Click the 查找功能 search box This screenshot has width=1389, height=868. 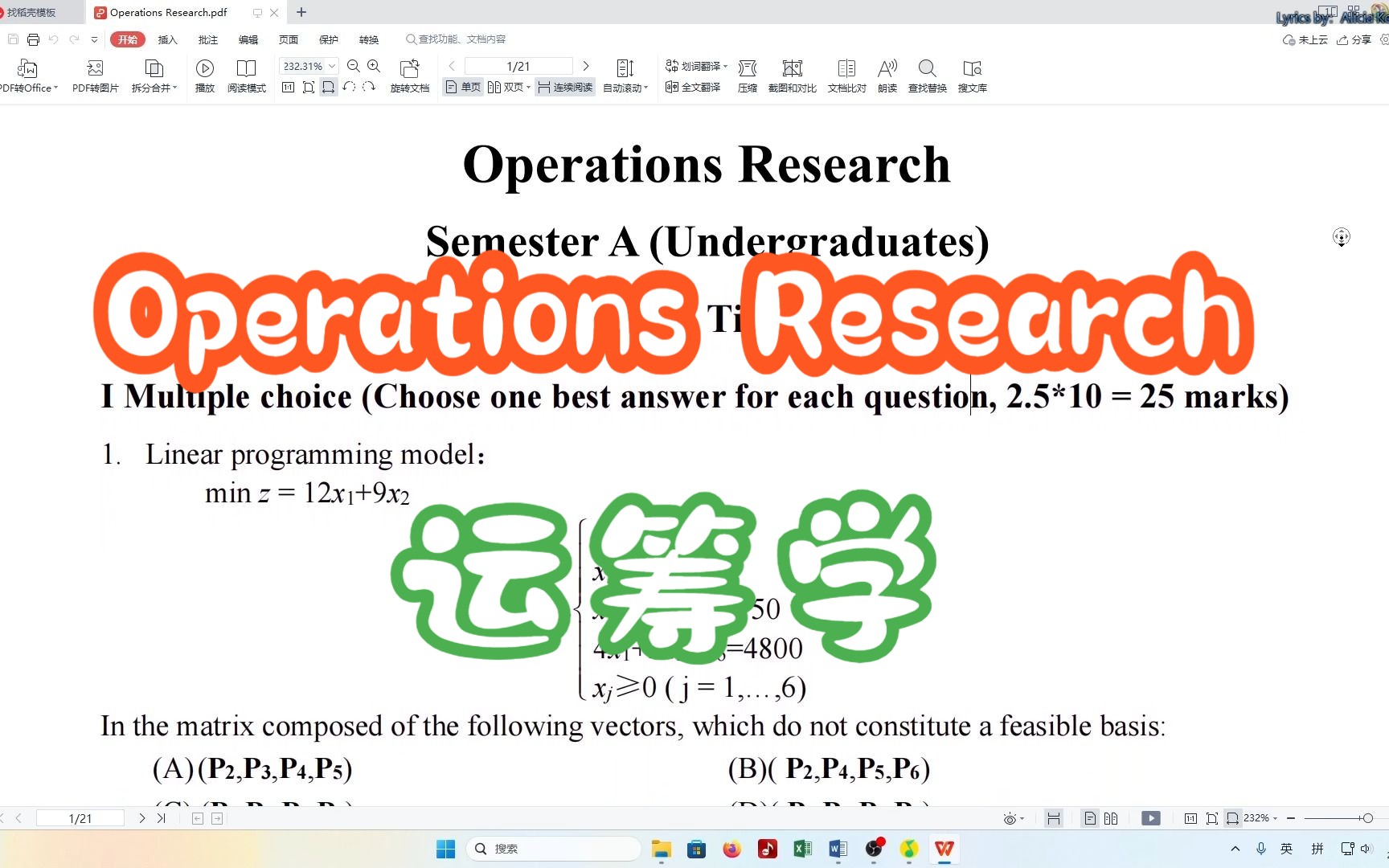point(456,39)
